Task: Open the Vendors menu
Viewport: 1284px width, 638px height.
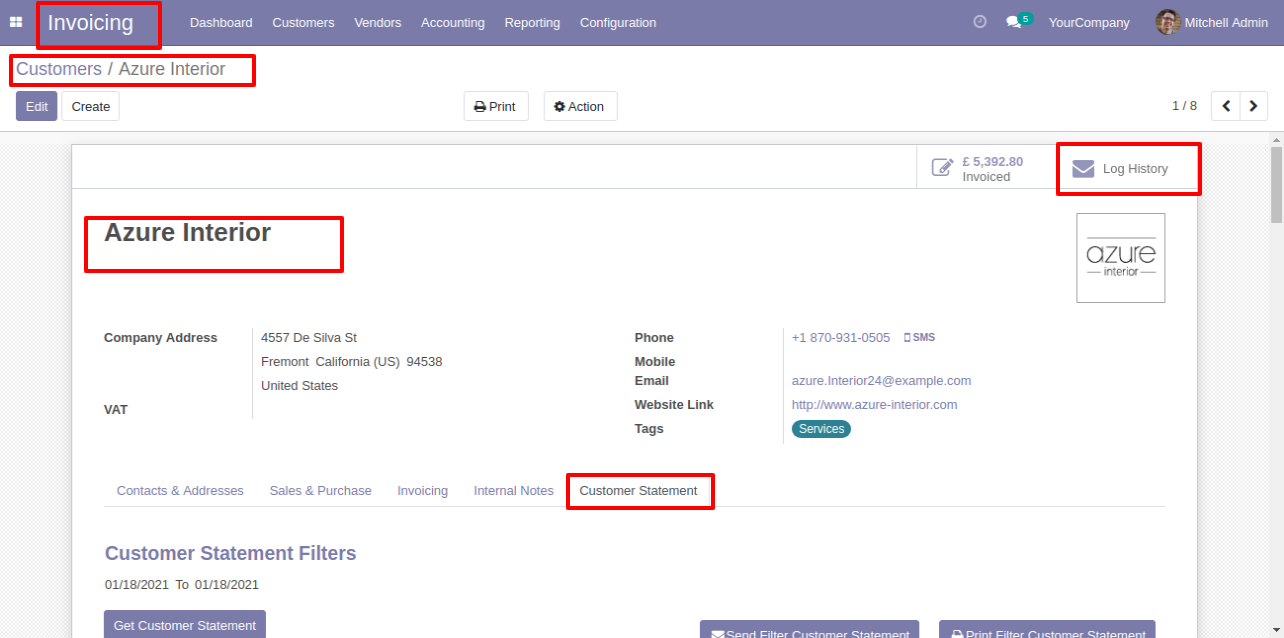Action: point(378,22)
